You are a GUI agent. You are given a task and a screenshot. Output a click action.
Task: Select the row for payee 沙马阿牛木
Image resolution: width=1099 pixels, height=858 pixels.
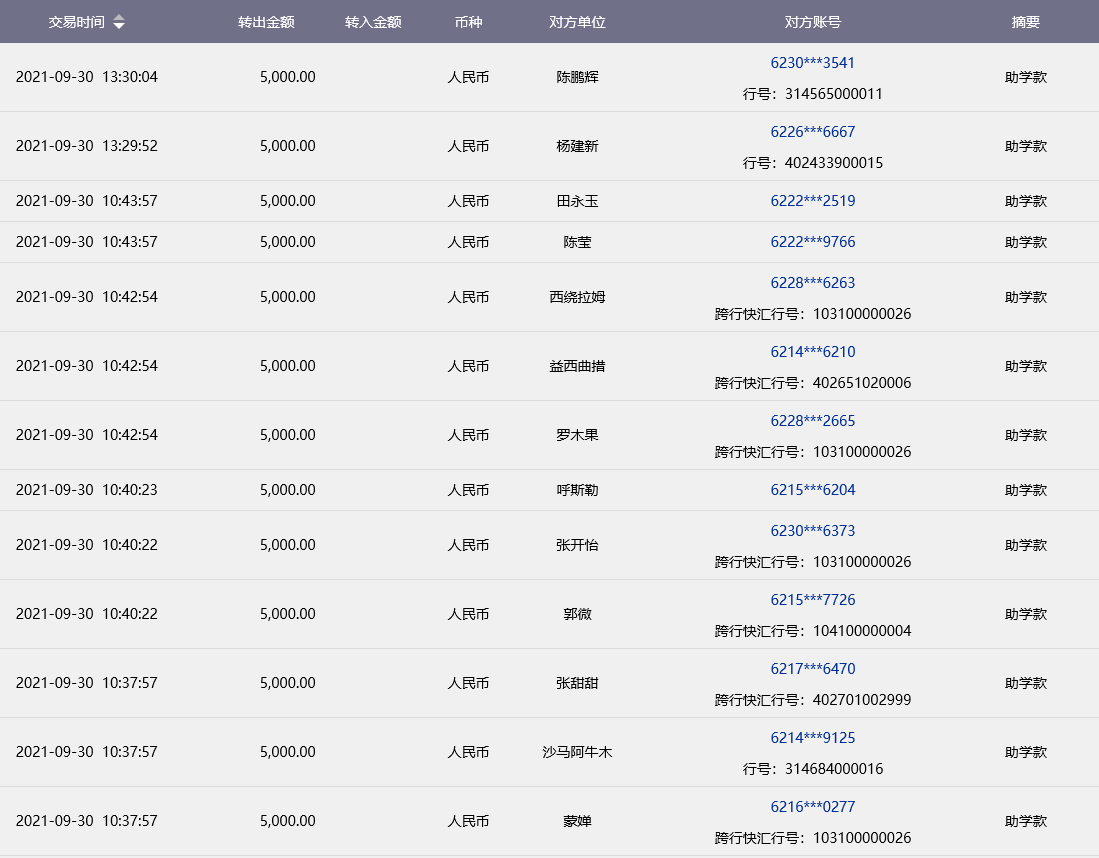[577, 752]
